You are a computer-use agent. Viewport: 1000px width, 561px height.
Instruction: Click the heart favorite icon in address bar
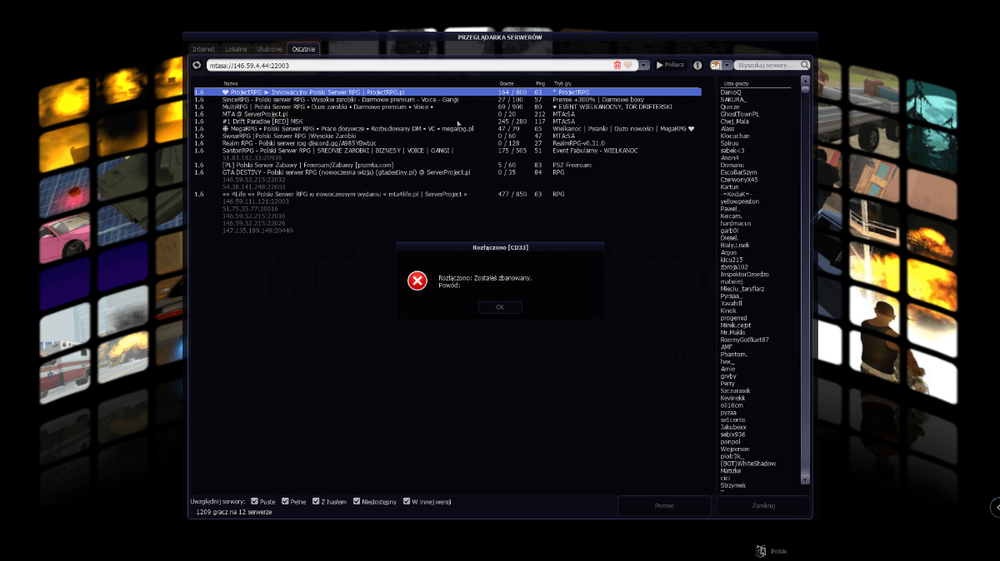(x=628, y=65)
